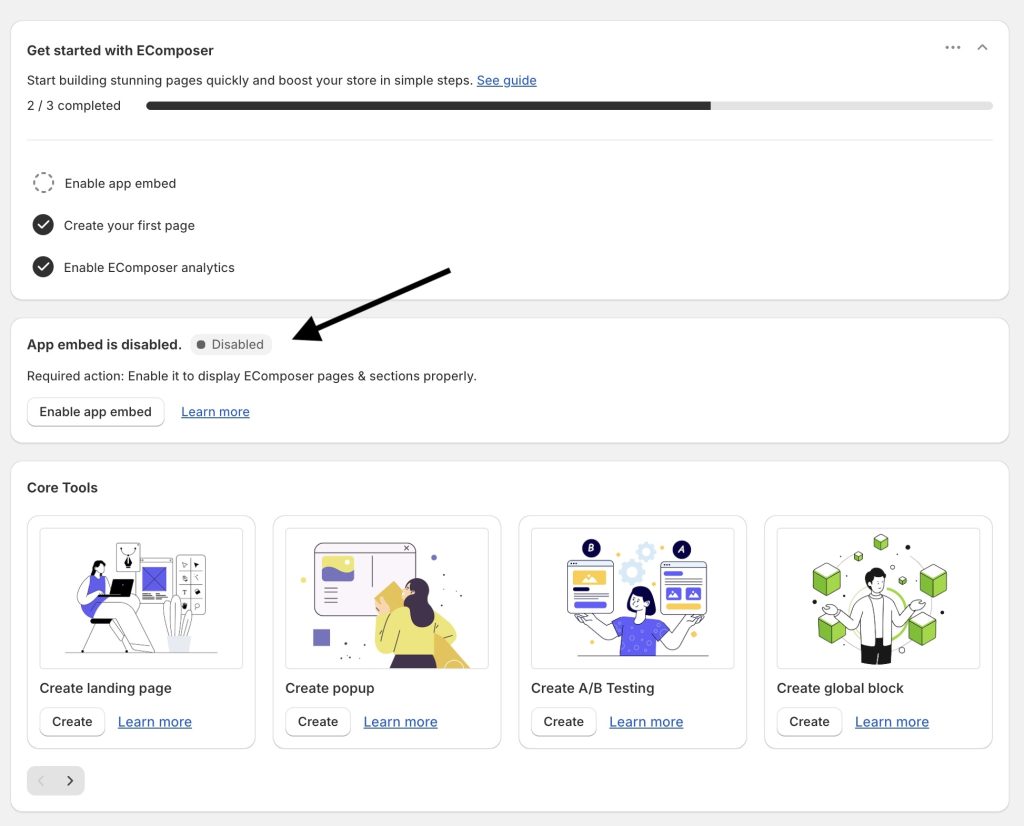Image resolution: width=1024 pixels, height=826 pixels.
Task: Click the popup illustration thumbnail
Action: click(387, 598)
